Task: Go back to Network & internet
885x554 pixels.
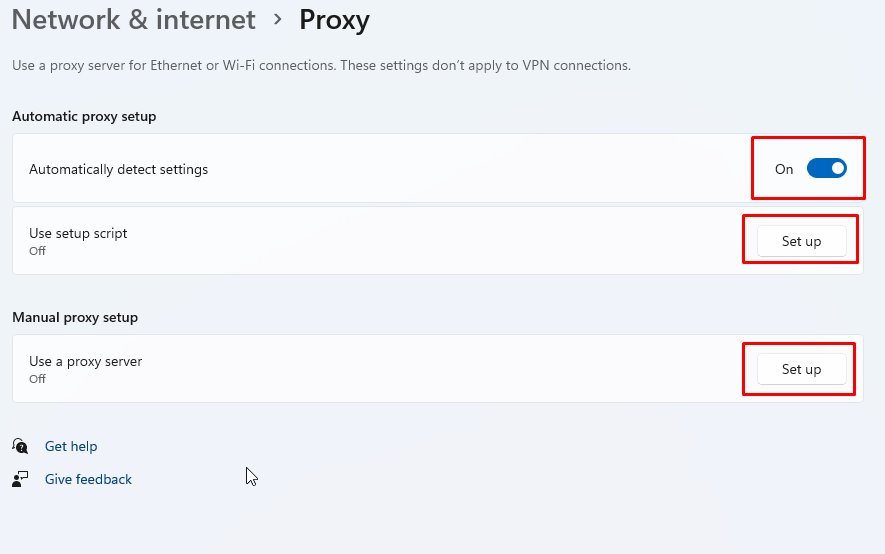Action: pyautogui.click(x=134, y=20)
